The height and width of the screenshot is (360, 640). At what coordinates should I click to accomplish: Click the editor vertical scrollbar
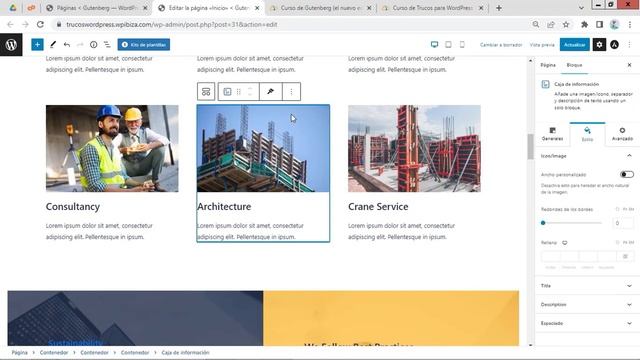click(x=531, y=147)
